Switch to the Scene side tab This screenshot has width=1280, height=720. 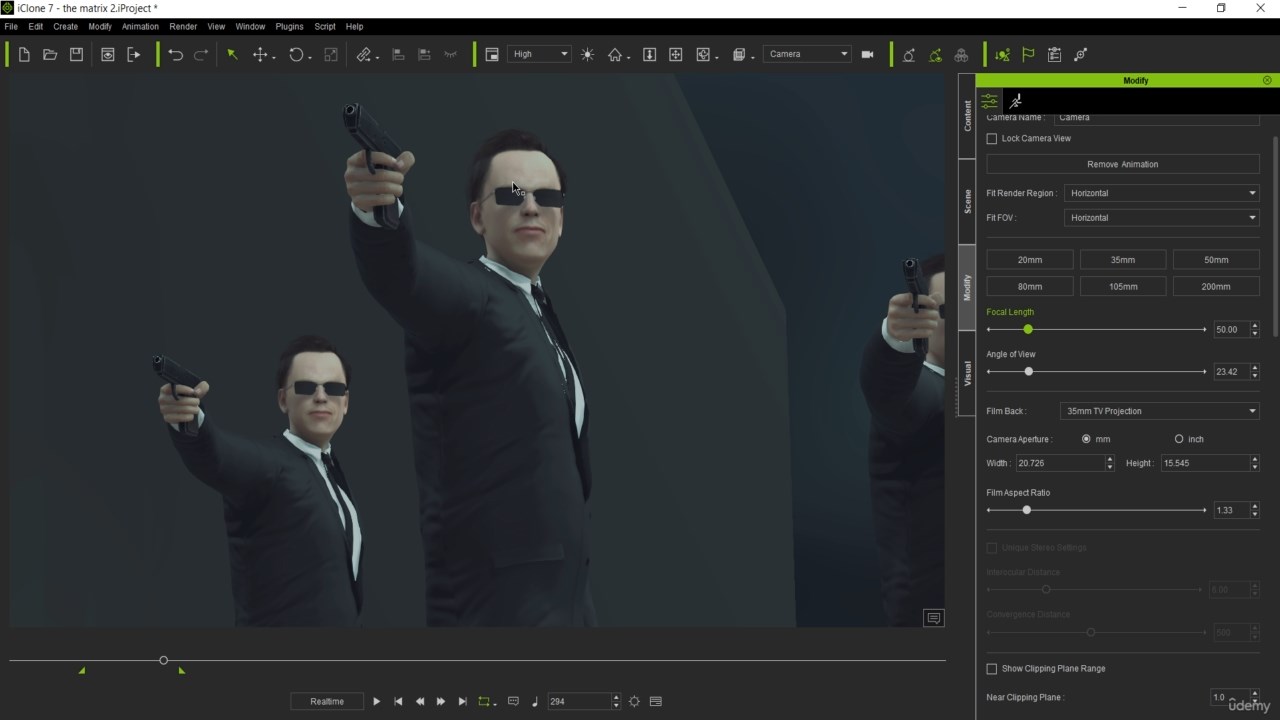967,202
